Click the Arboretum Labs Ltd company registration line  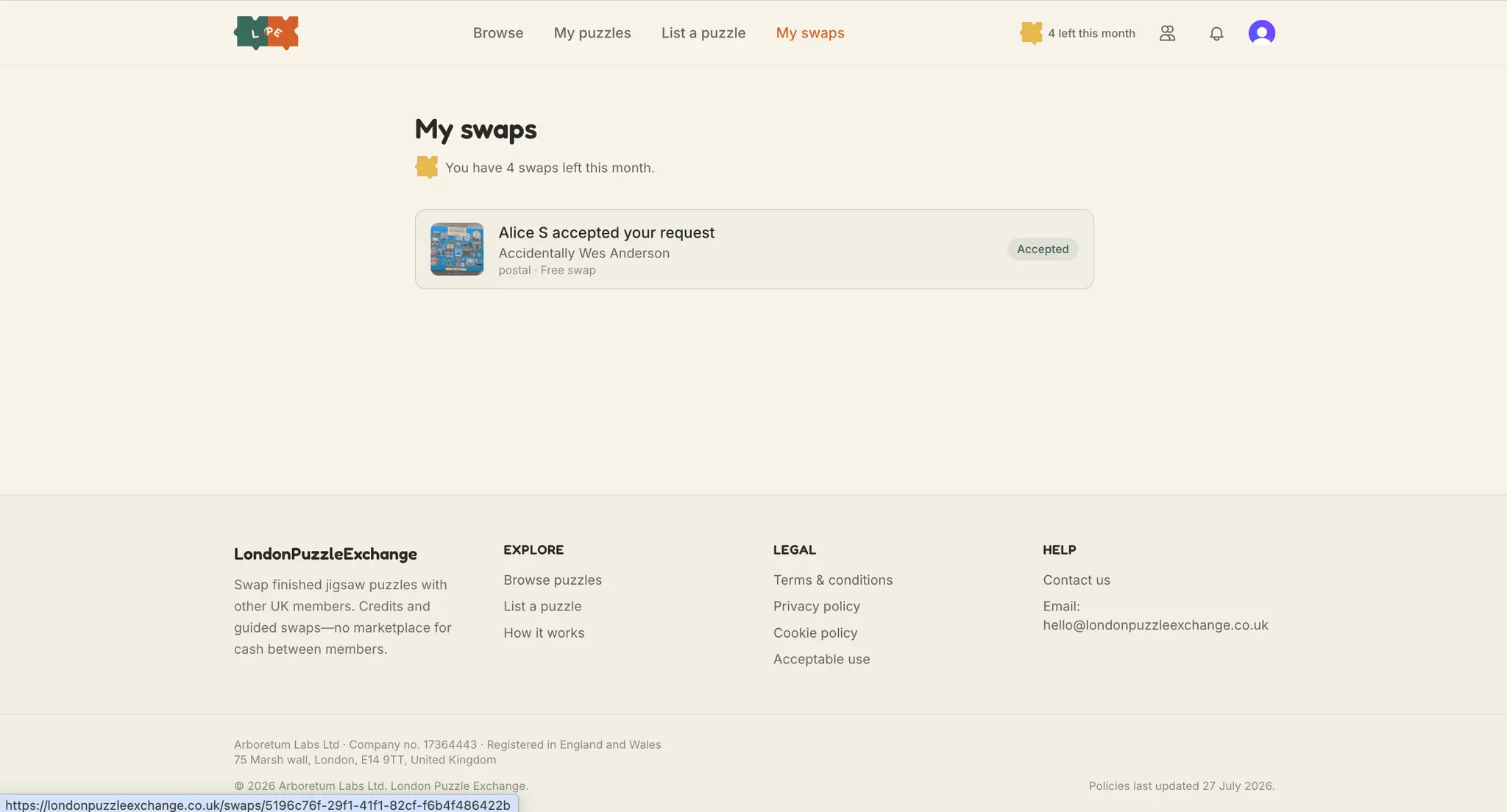click(447, 745)
